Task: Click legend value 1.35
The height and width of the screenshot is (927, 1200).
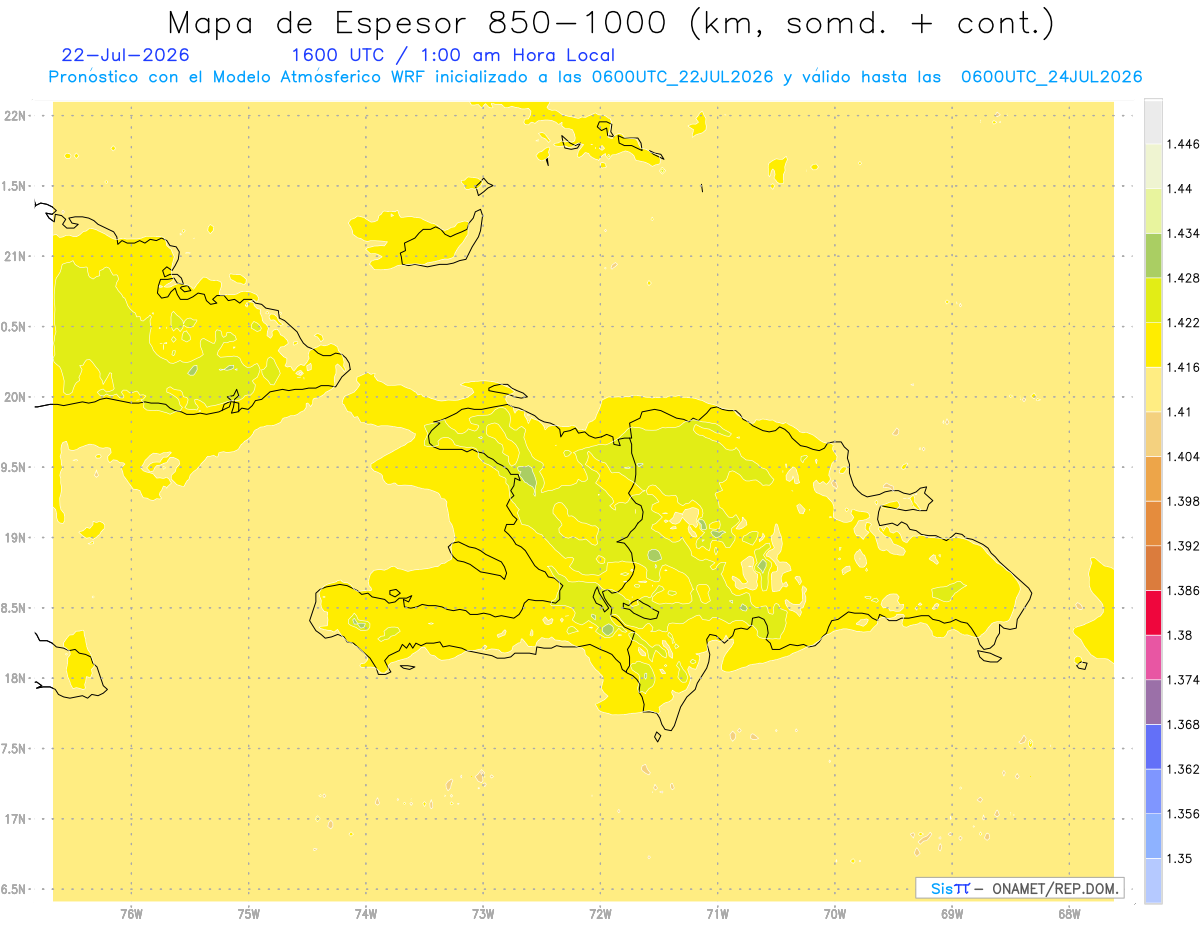Action: [1179, 858]
